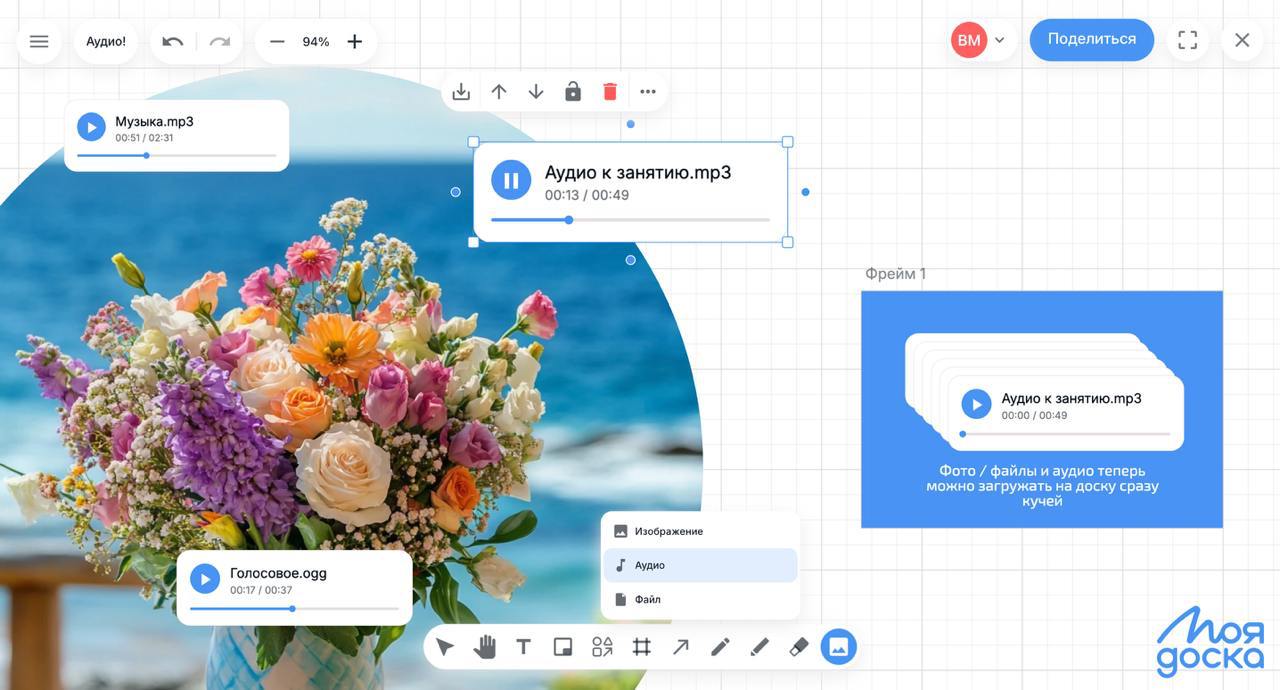Image resolution: width=1280 pixels, height=690 pixels.
Task: Click the Фрейм 1 label
Action: [895, 274]
